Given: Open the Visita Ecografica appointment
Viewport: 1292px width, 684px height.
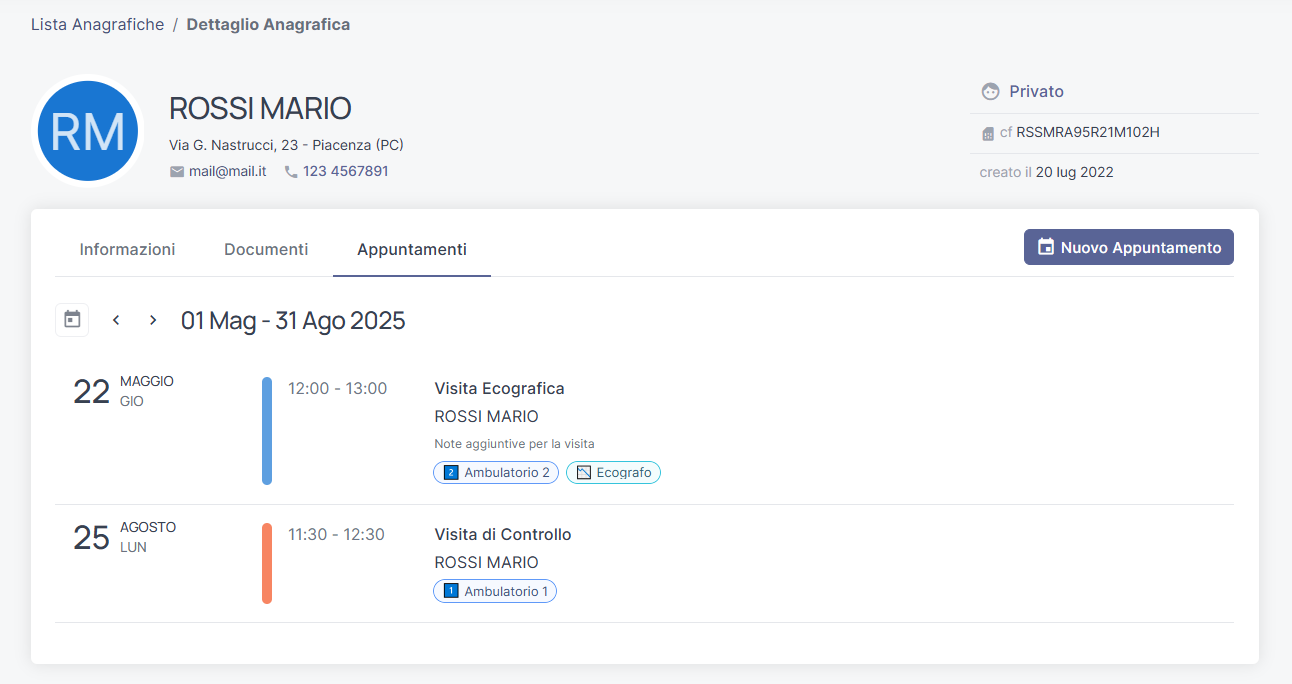Looking at the screenshot, I should pyautogui.click(x=499, y=388).
